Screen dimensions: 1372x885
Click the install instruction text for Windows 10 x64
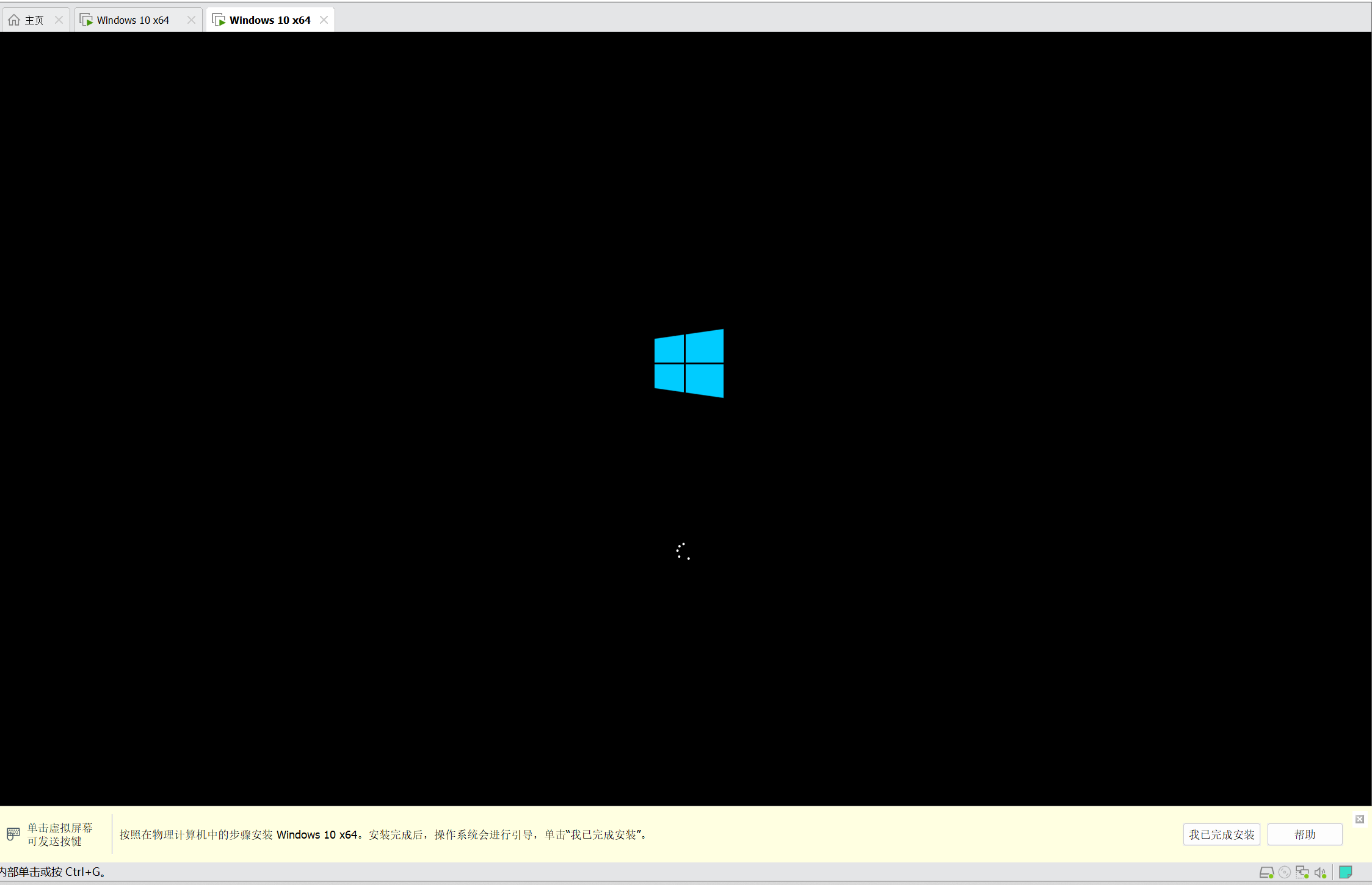pyautogui.click(x=383, y=834)
